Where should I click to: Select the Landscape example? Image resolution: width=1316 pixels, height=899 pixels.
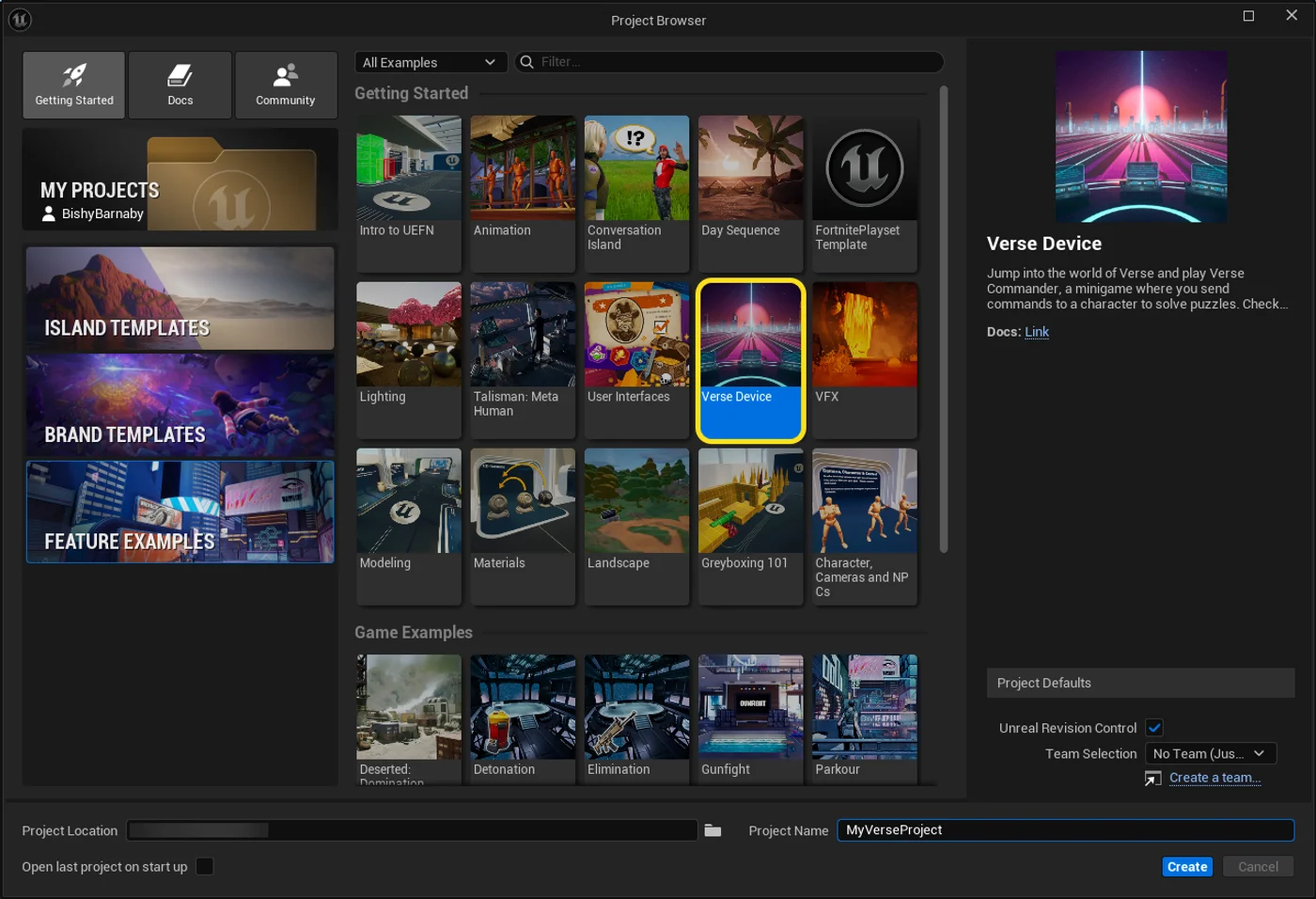pos(636,526)
